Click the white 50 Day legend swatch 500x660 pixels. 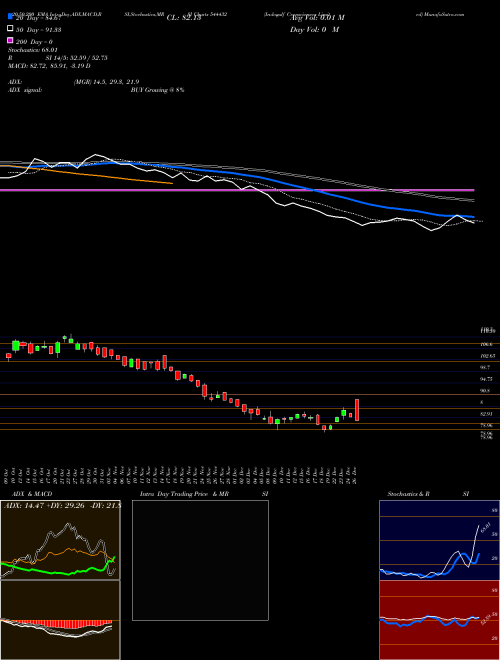(x=10, y=29)
